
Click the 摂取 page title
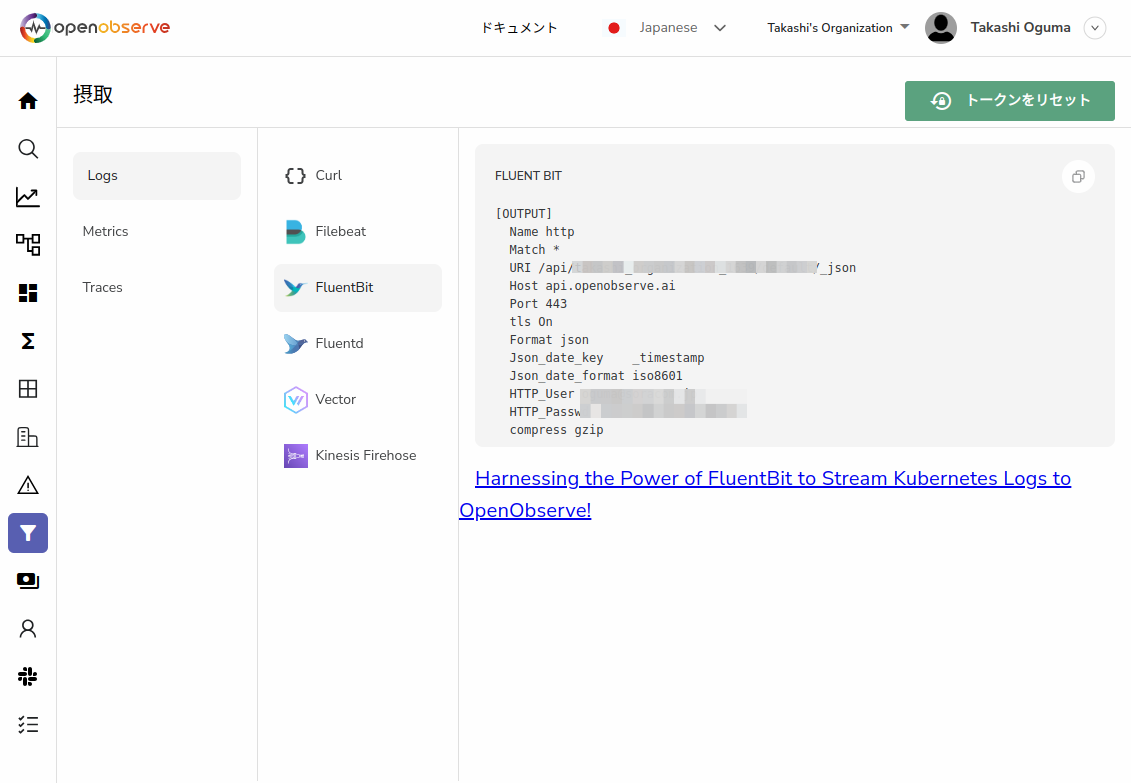(93, 94)
